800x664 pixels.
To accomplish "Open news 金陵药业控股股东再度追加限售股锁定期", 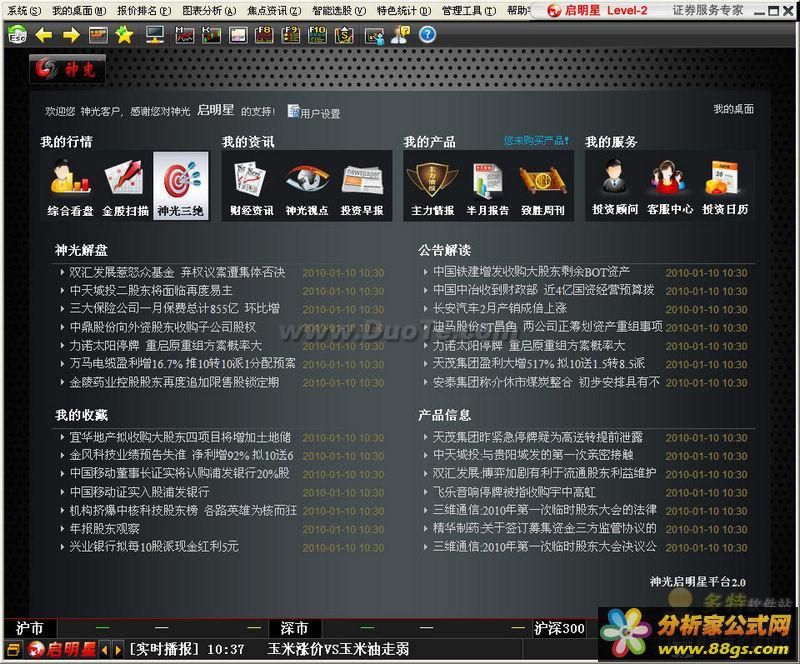I will coord(174,382).
